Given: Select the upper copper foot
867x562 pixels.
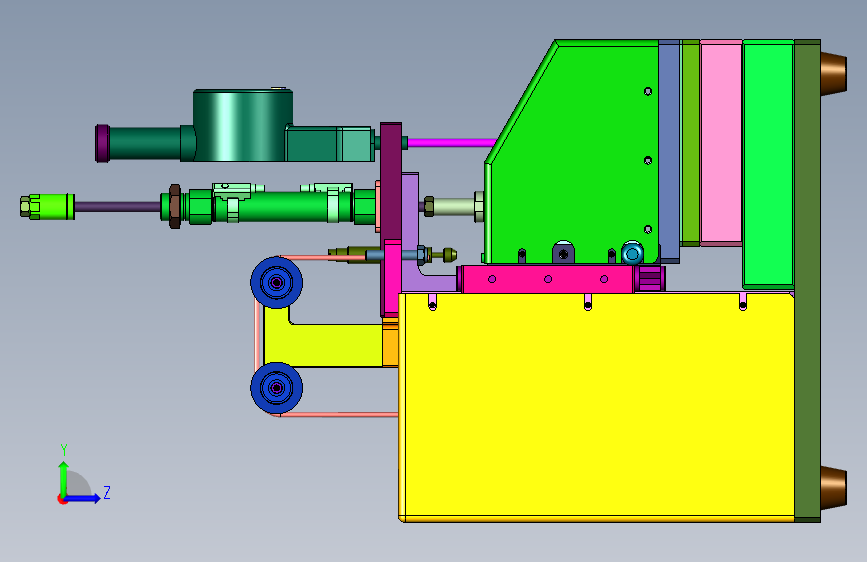Looking at the screenshot, I should coord(834,73).
